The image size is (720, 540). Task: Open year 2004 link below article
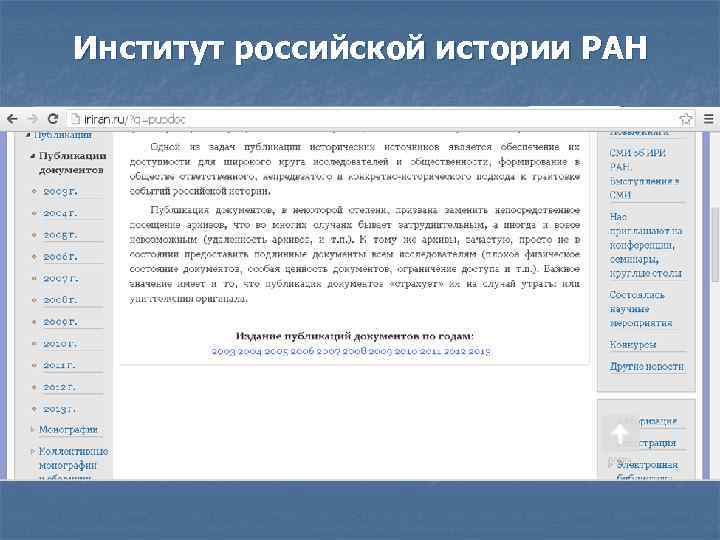(250, 351)
